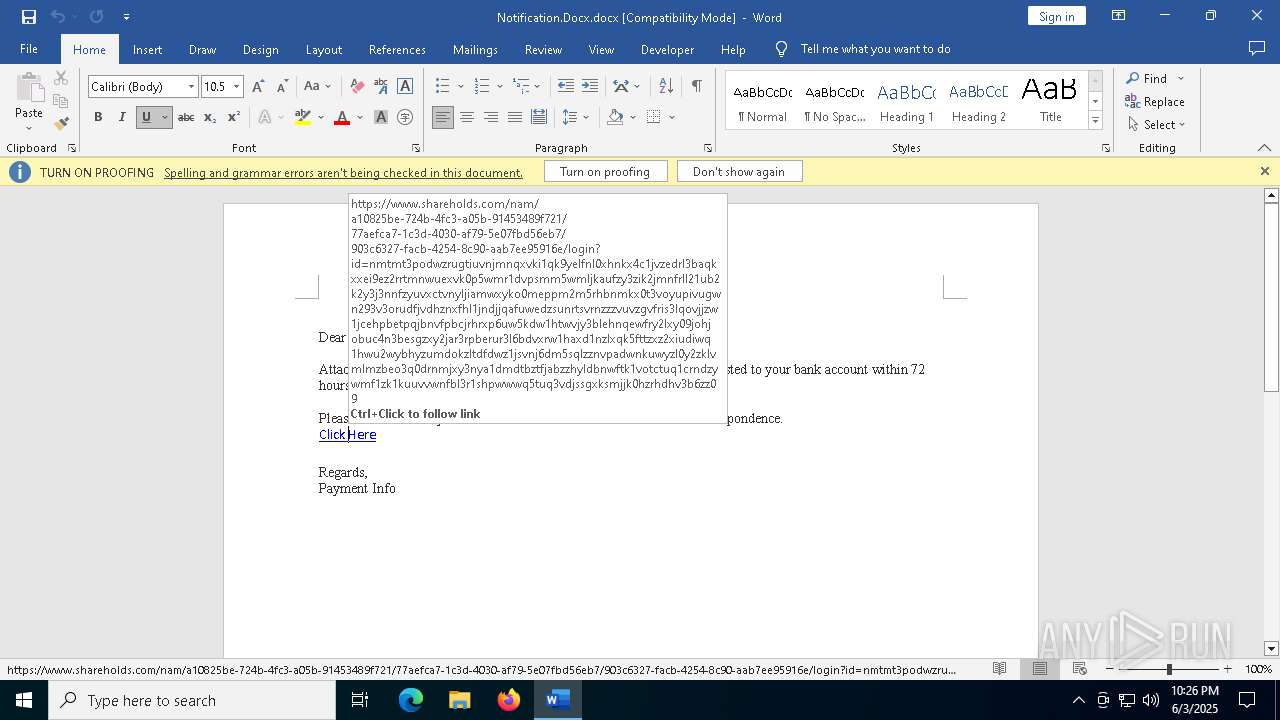1280x720 pixels.
Task: Clear all formatting with the eraser icon
Action: (x=357, y=86)
